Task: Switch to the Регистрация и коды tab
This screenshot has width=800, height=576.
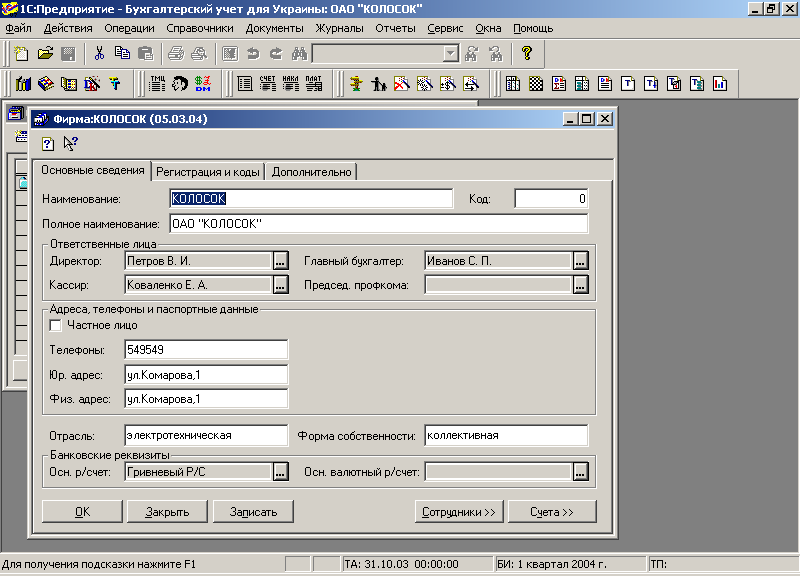Action: (x=208, y=172)
